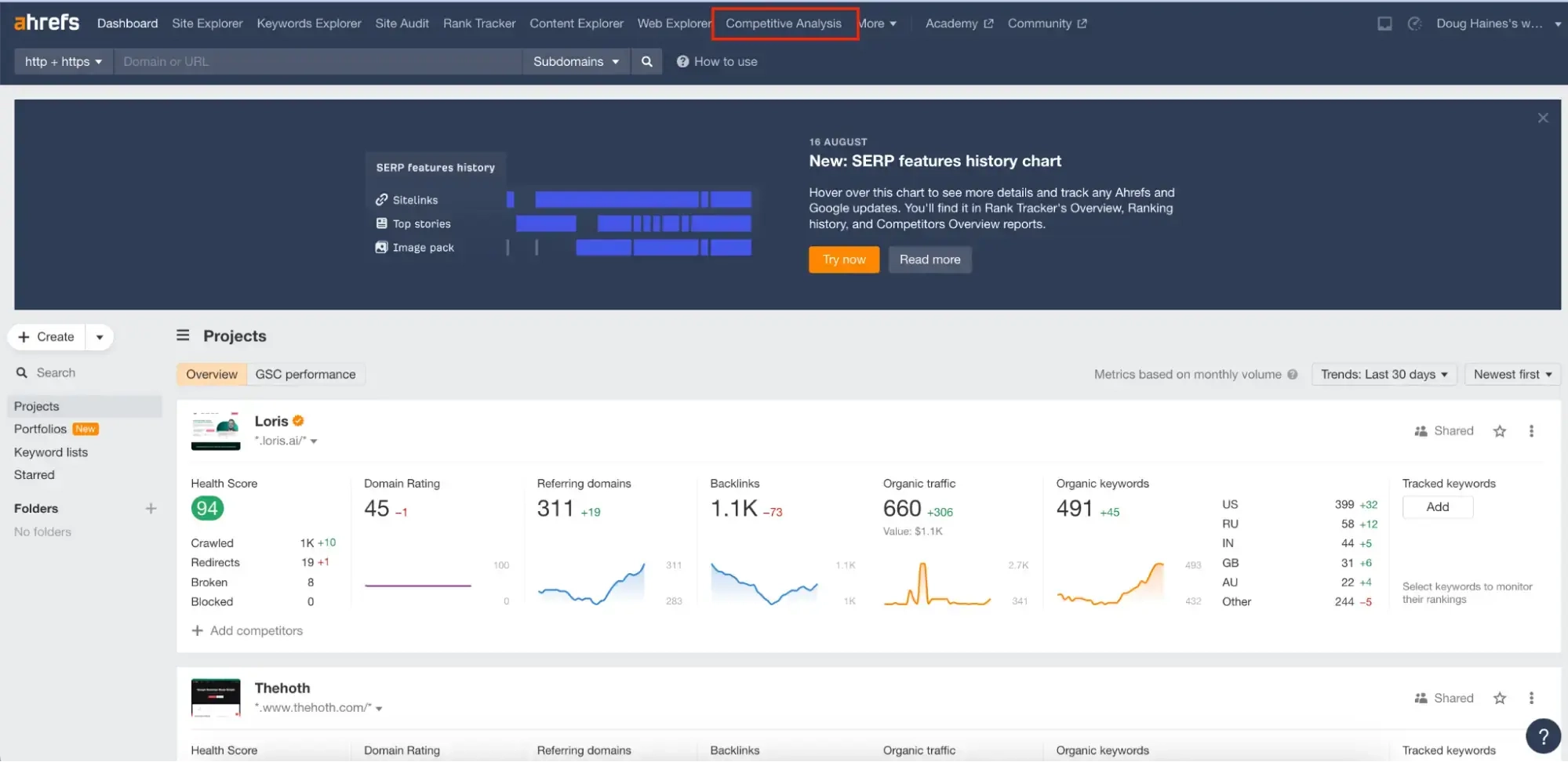Click Add competitors under Loris
This screenshot has height=762, width=1568.
247,631
